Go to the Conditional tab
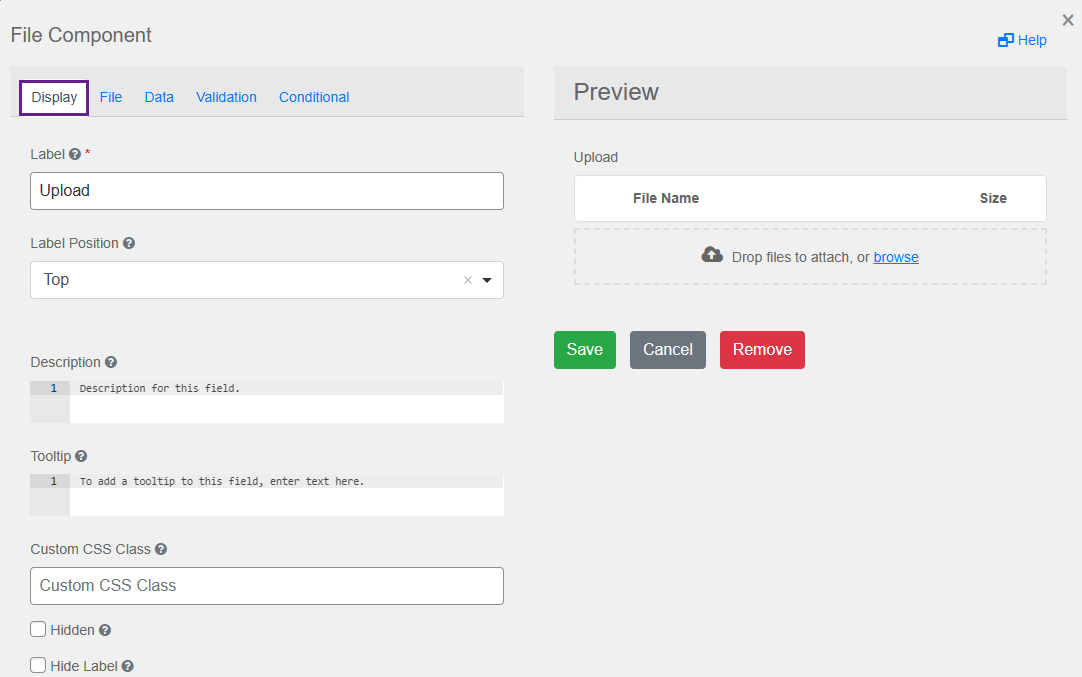Image resolution: width=1082 pixels, height=677 pixels. click(314, 97)
